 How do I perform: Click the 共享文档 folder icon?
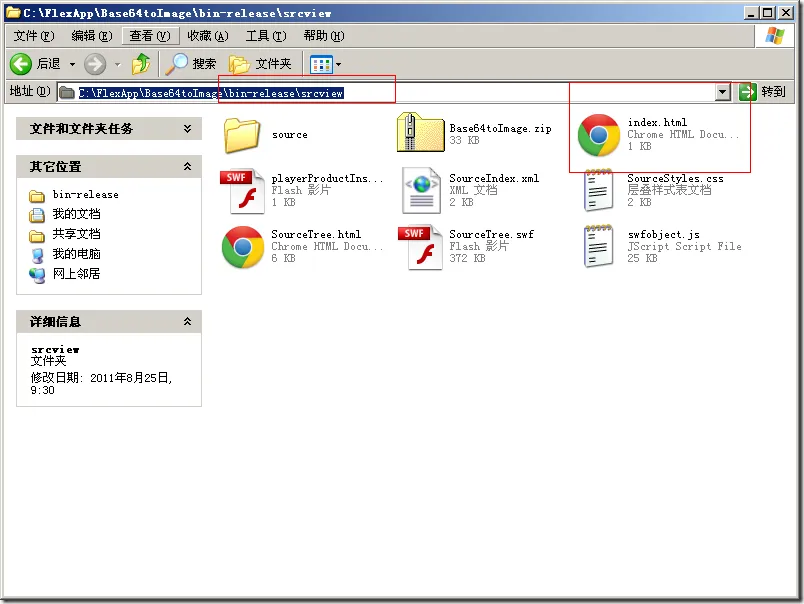click(37, 236)
